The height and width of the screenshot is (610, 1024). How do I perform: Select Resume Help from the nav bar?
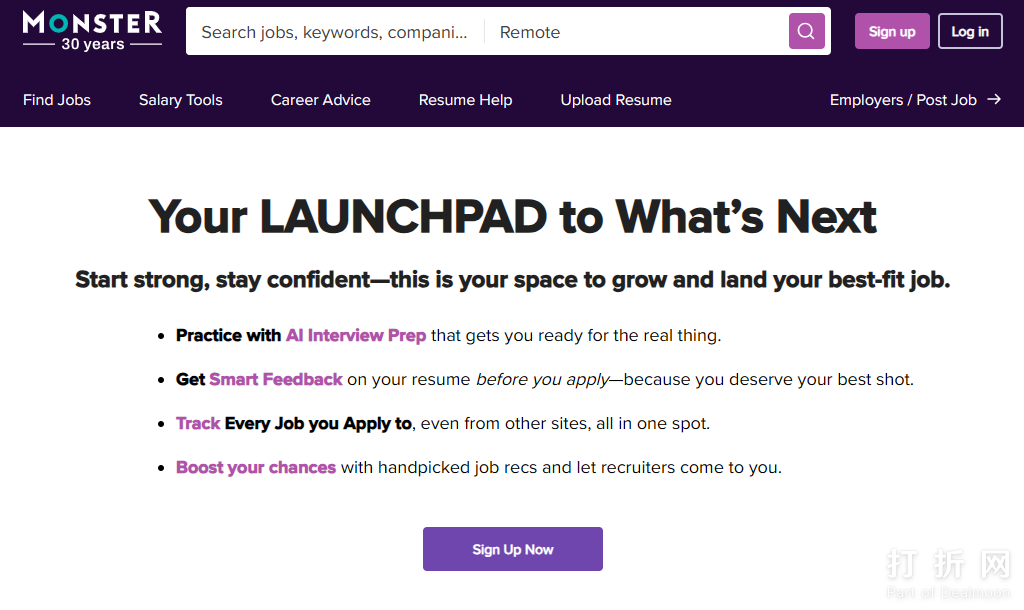click(x=465, y=100)
